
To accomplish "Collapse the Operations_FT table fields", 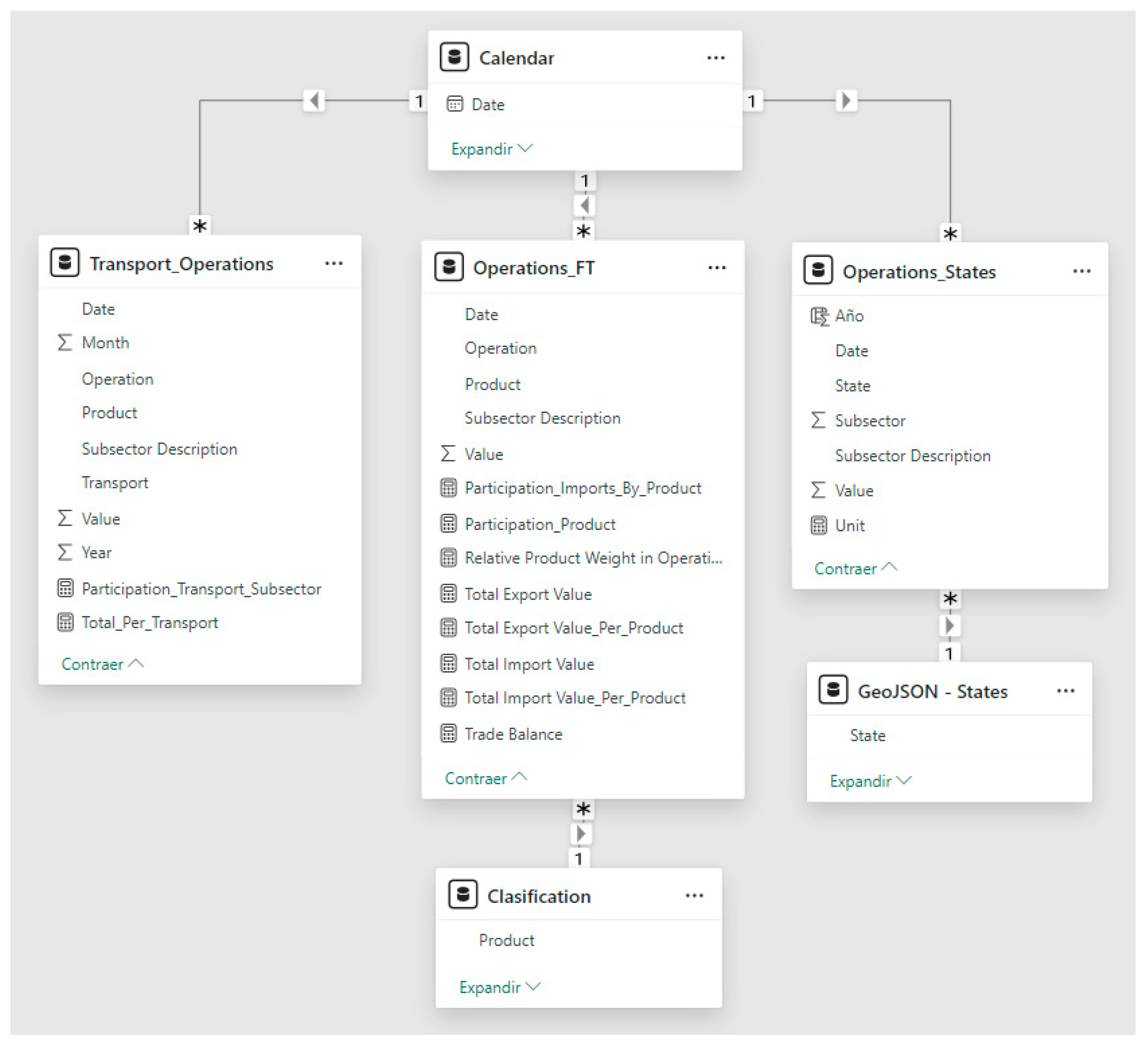I will 485,778.
